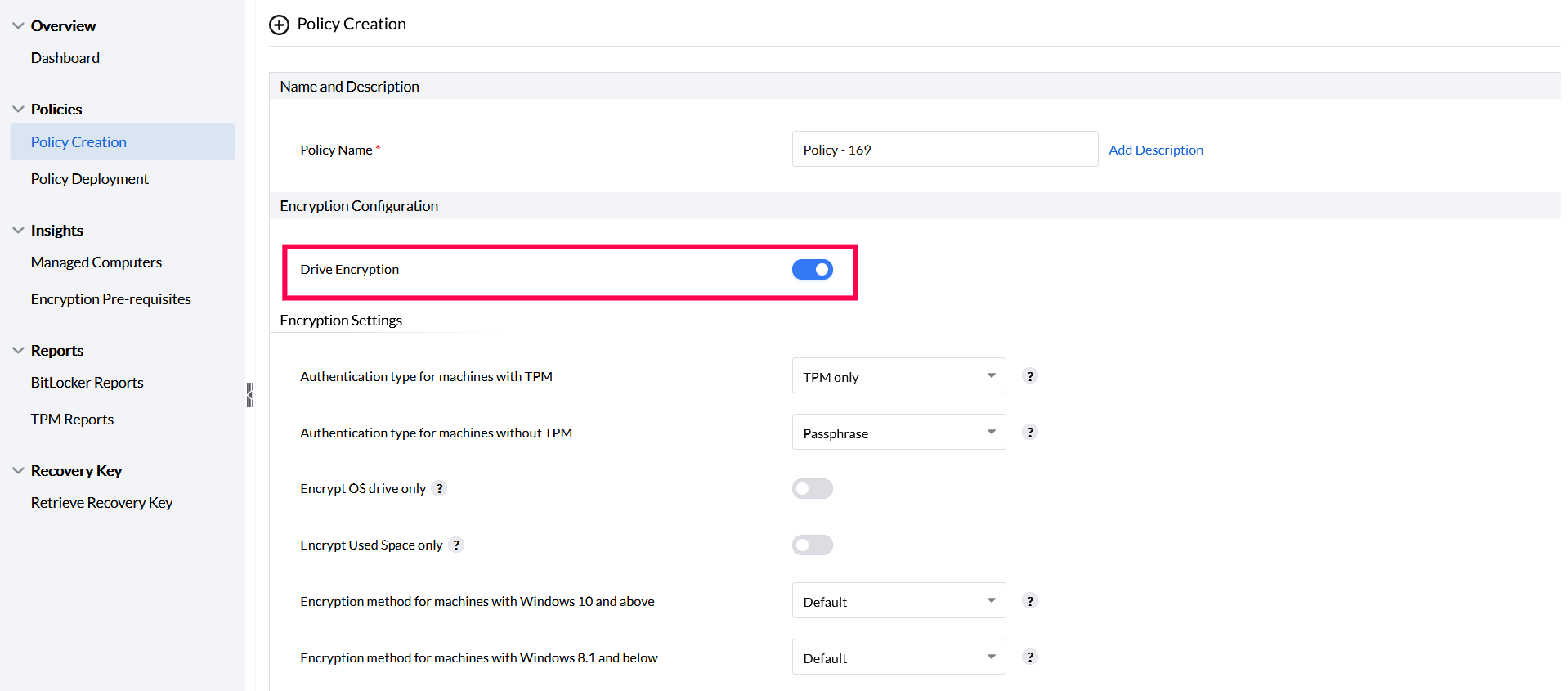The image size is (1568, 691).
Task: Collapse the Insights section chevron
Action: [x=18, y=231]
